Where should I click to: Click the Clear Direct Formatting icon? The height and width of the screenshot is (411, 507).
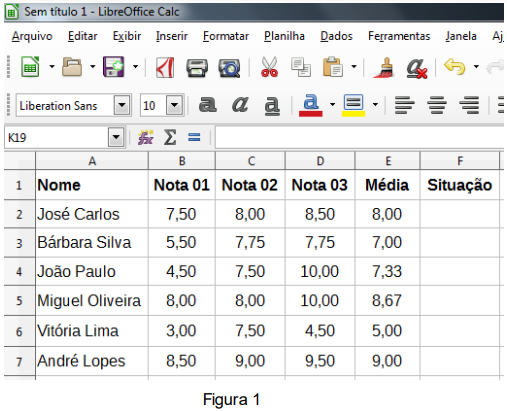pyautogui.click(x=417, y=68)
